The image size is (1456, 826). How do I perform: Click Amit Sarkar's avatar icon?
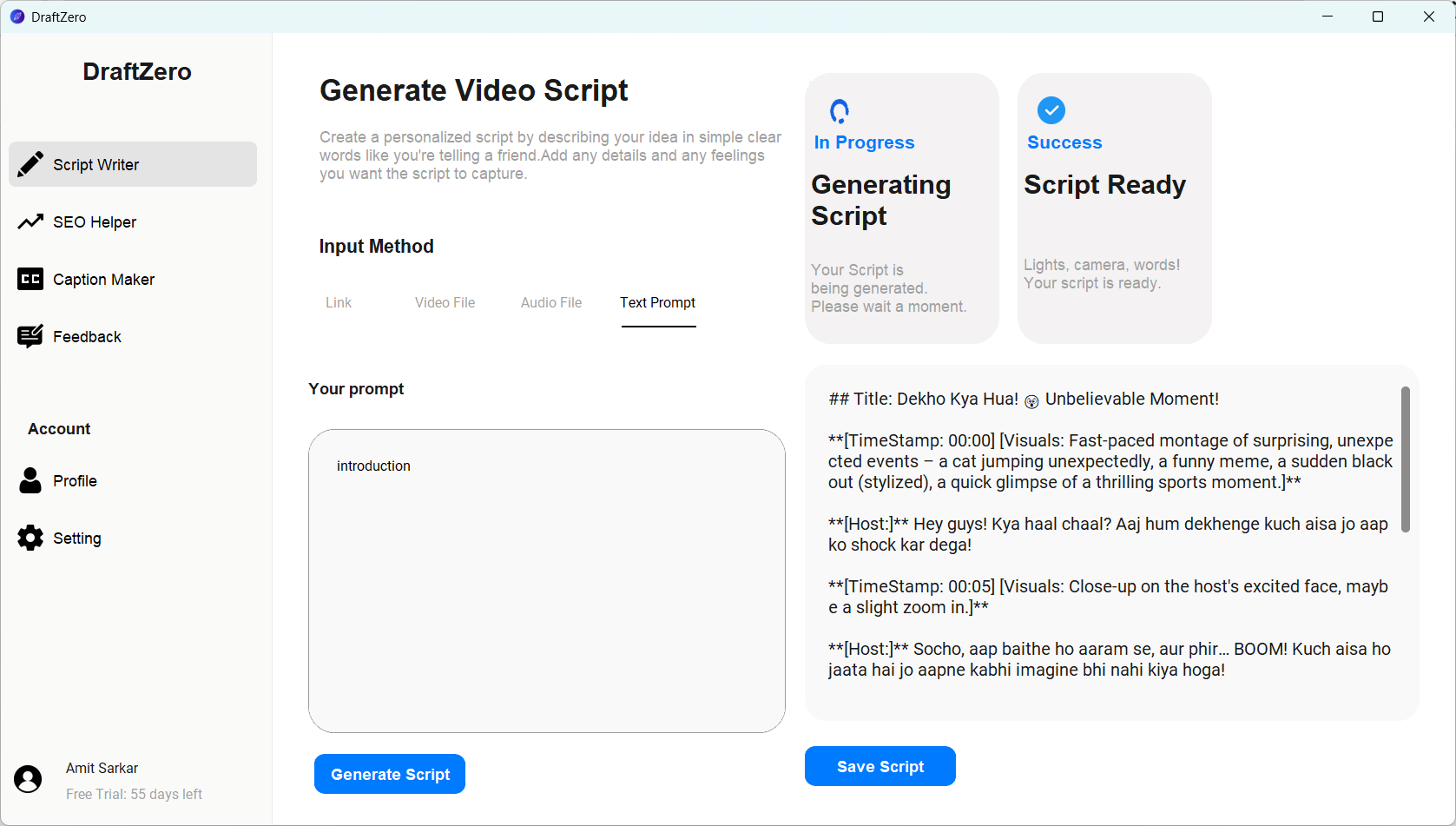(29, 779)
